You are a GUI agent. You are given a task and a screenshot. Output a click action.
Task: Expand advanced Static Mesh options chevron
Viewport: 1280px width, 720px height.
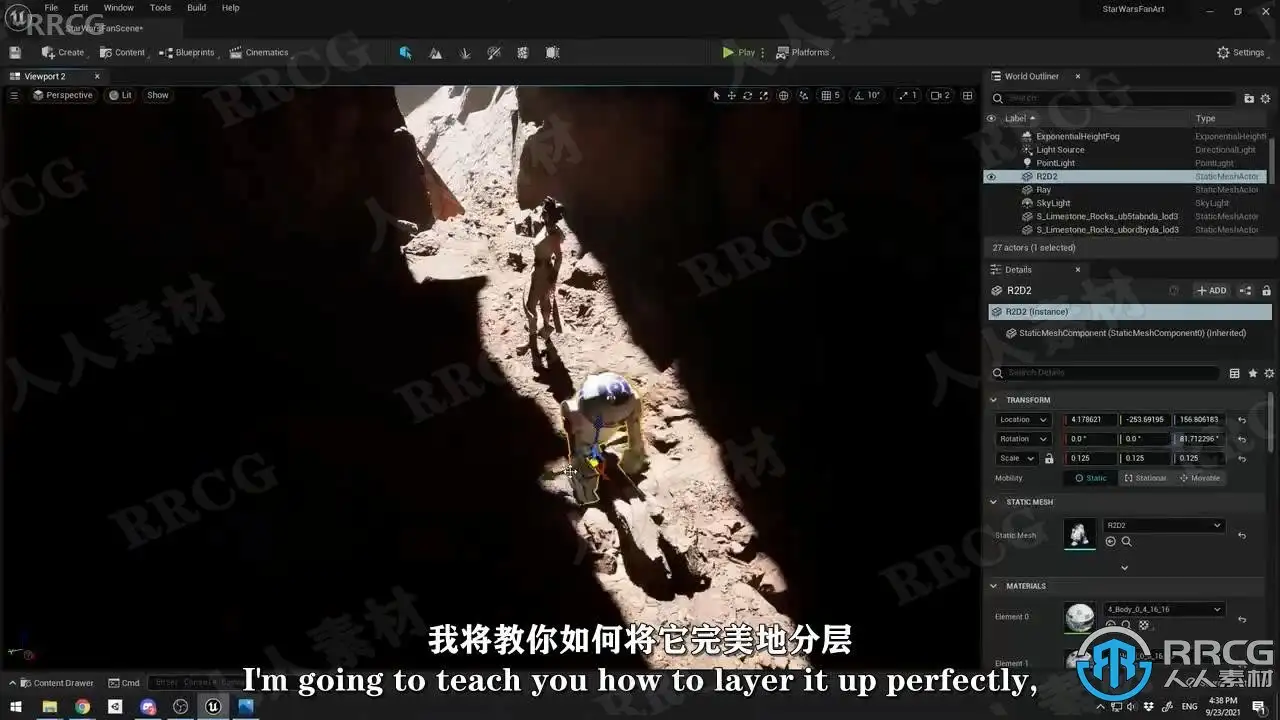(1124, 568)
